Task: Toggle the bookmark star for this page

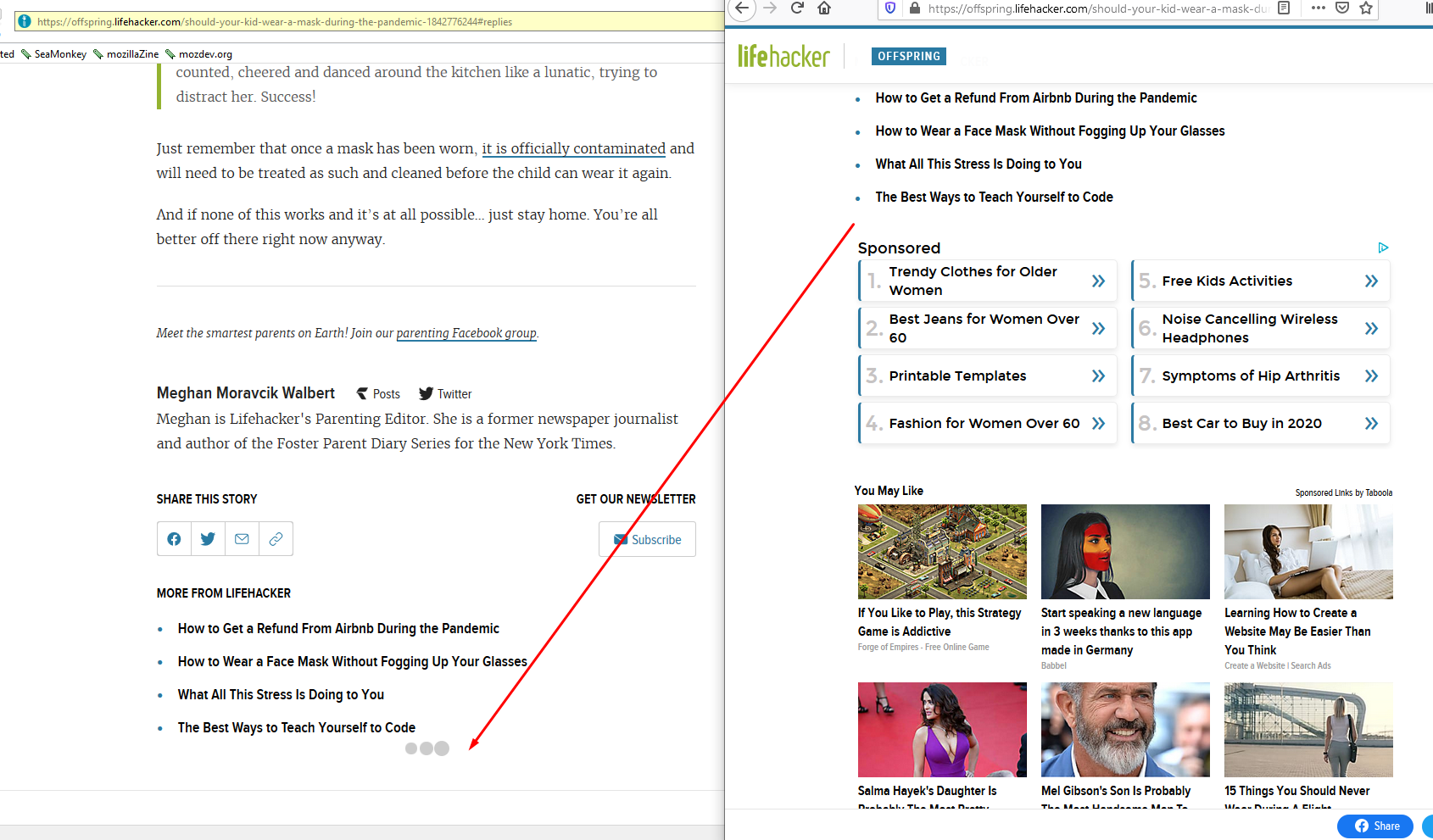Action: pos(1366,9)
